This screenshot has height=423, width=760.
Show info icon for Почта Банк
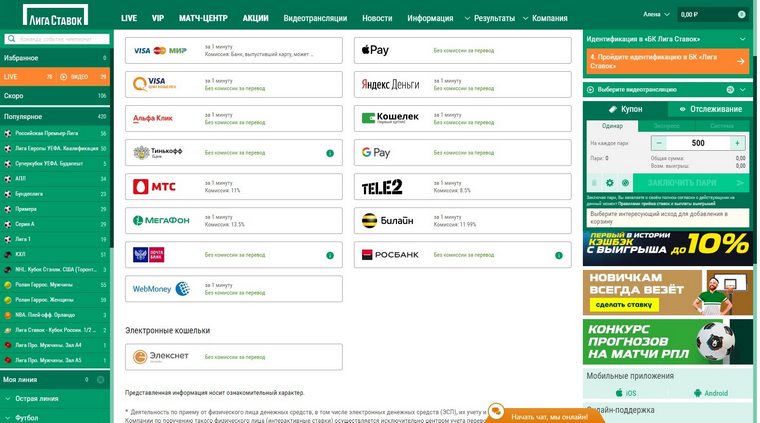point(330,255)
